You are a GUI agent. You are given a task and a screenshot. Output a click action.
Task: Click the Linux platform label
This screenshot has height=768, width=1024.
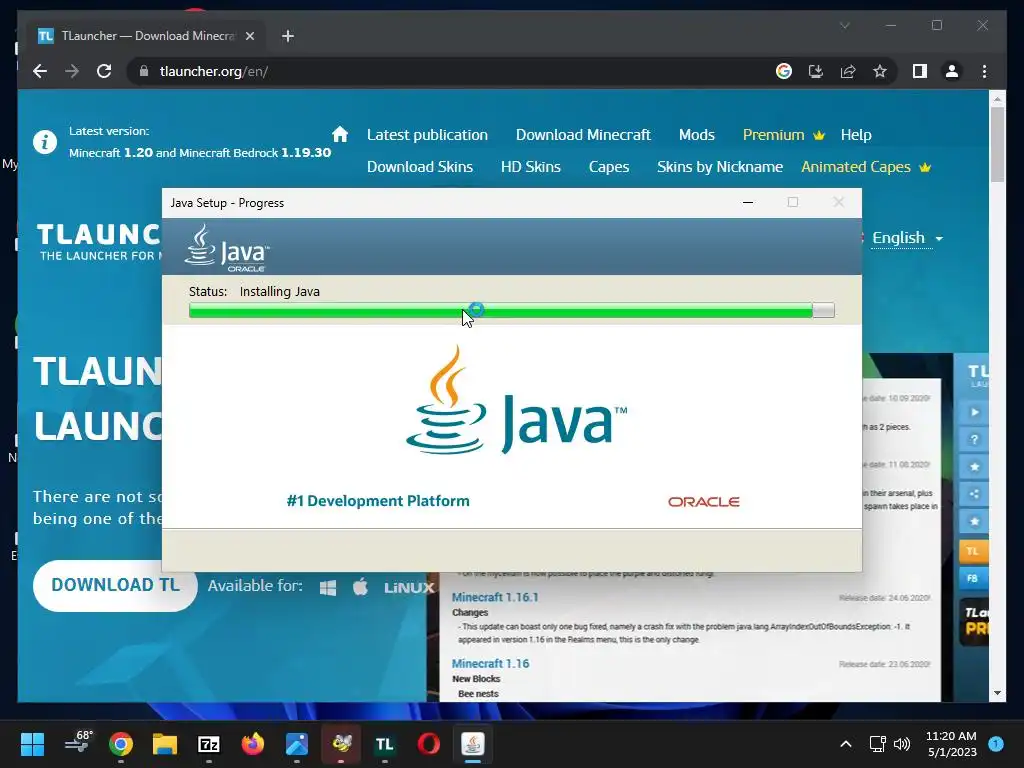tap(409, 588)
